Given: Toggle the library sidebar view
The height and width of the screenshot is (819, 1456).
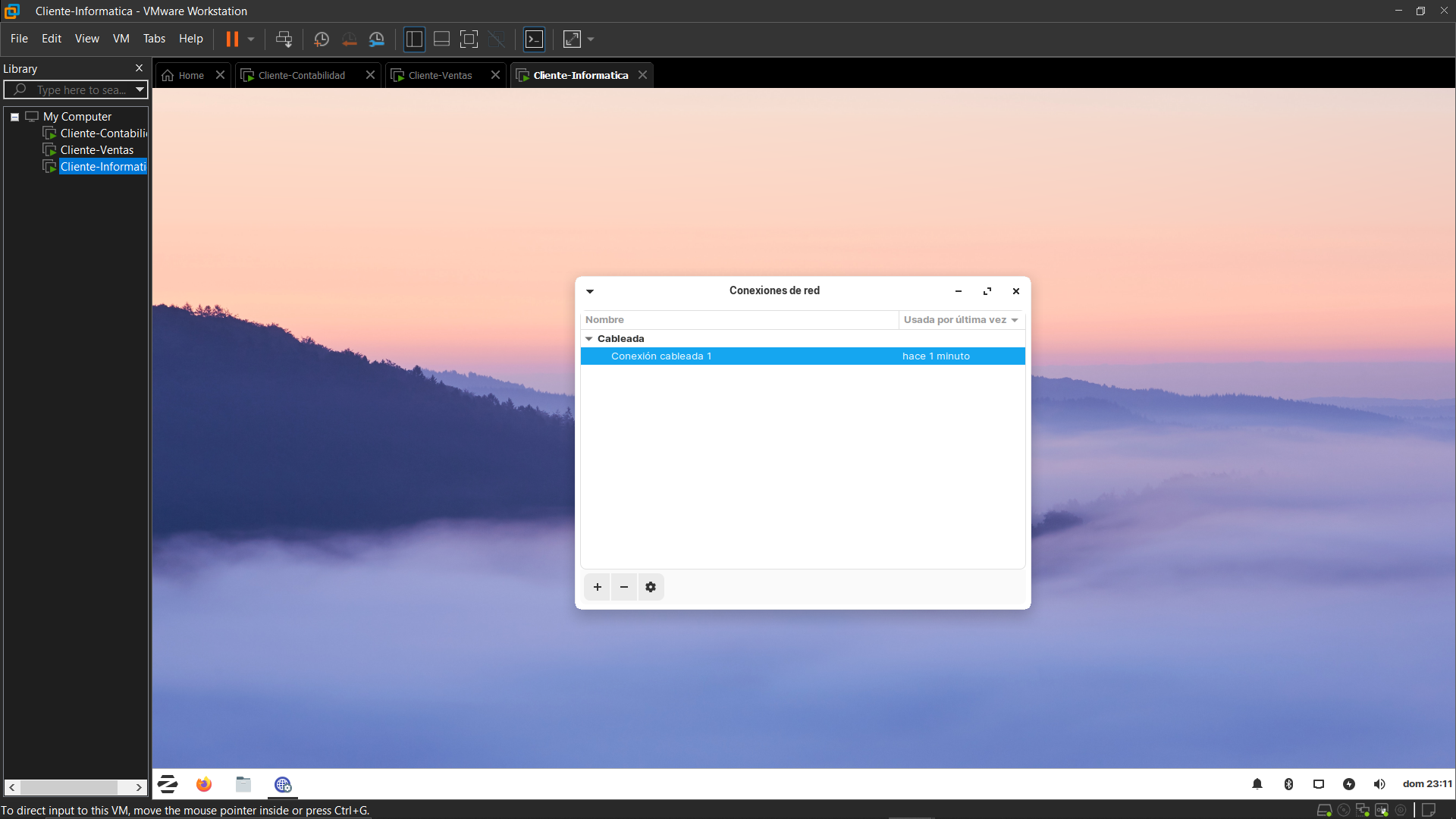Looking at the screenshot, I should [x=414, y=39].
